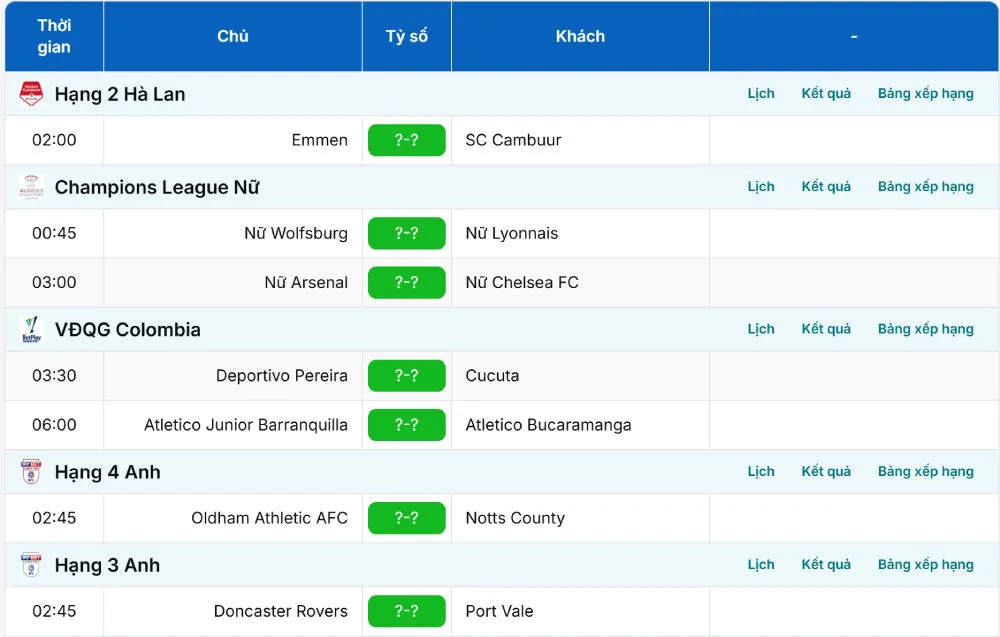Select the Thời gian column header
The width and height of the screenshot is (1000, 637).
click(54, 37)
